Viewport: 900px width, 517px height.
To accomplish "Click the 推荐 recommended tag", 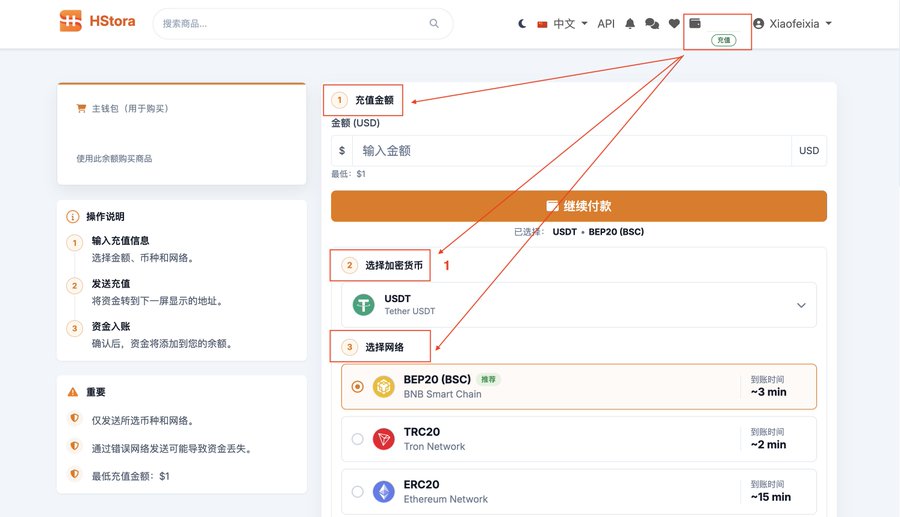I will tap(488, 379).
